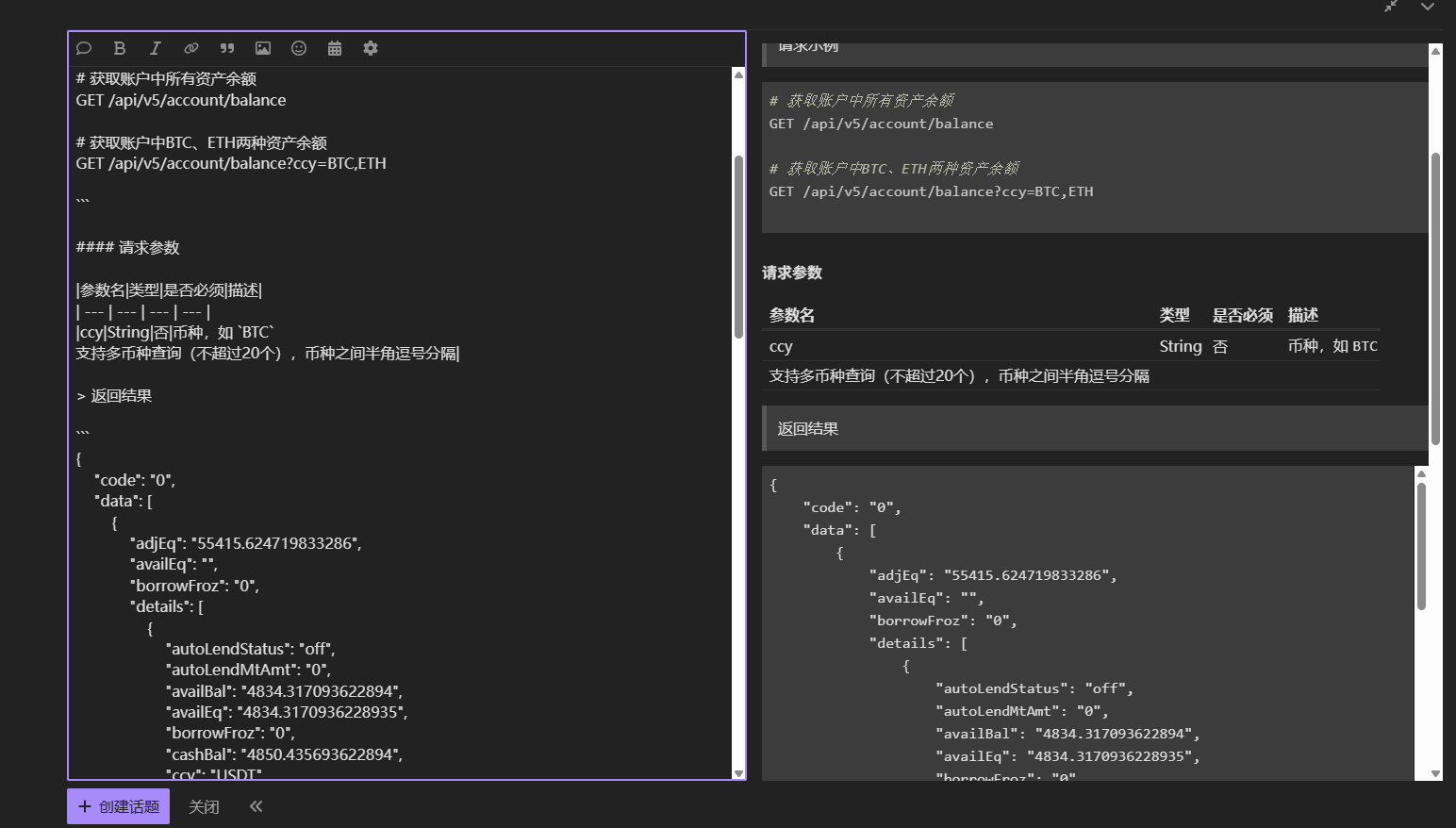Open the gear options menu in toolbar
Screen dimensions: 1456x828
click(x=371, y=48)
